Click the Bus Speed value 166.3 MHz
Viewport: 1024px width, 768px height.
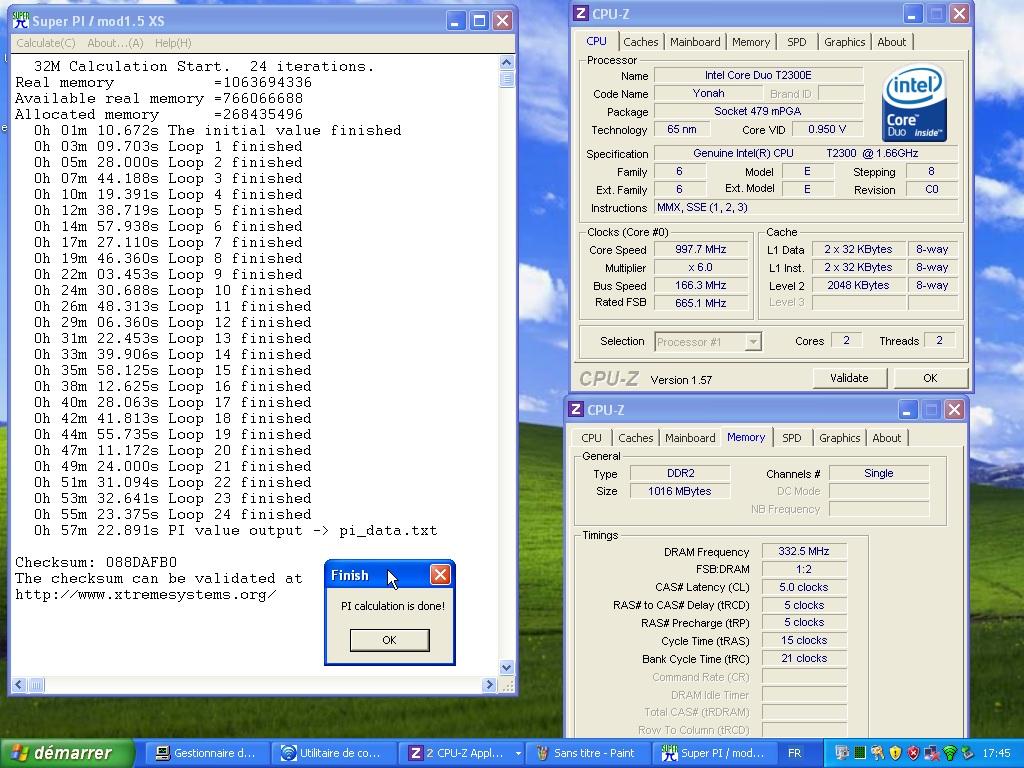(x=701, y=285)
